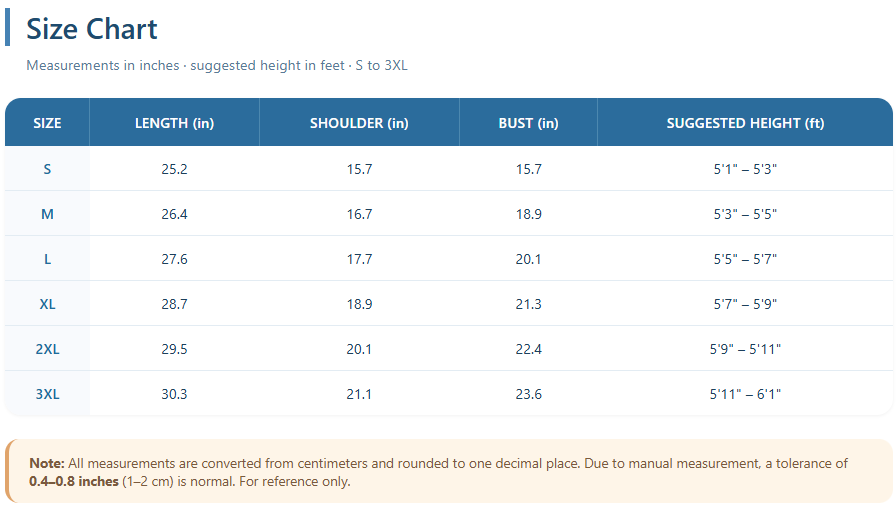Click the 2XL size row label
The image size is (896, 511).
47,349
